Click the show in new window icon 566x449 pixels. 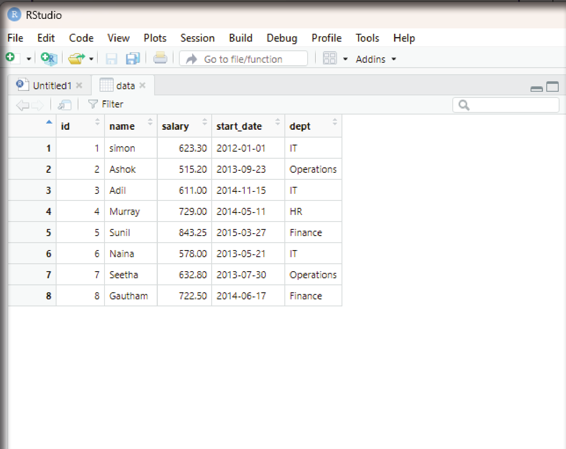[65, 105]
